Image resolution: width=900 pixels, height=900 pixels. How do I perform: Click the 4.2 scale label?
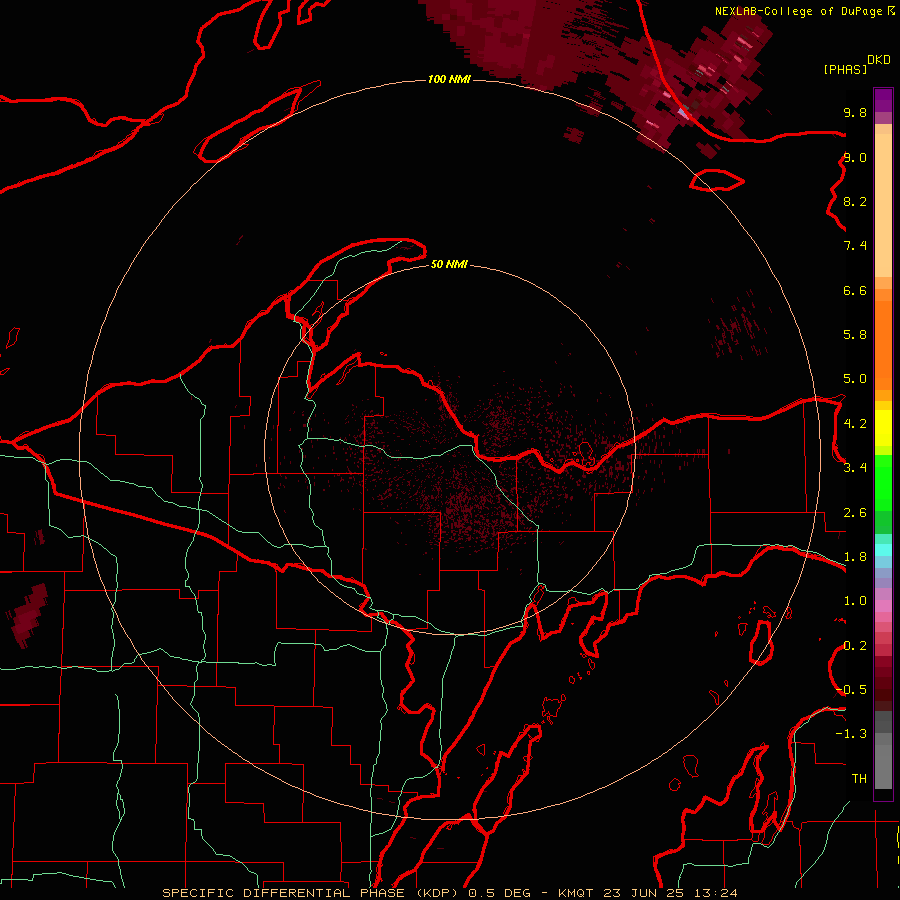click(x=855, y=424)
